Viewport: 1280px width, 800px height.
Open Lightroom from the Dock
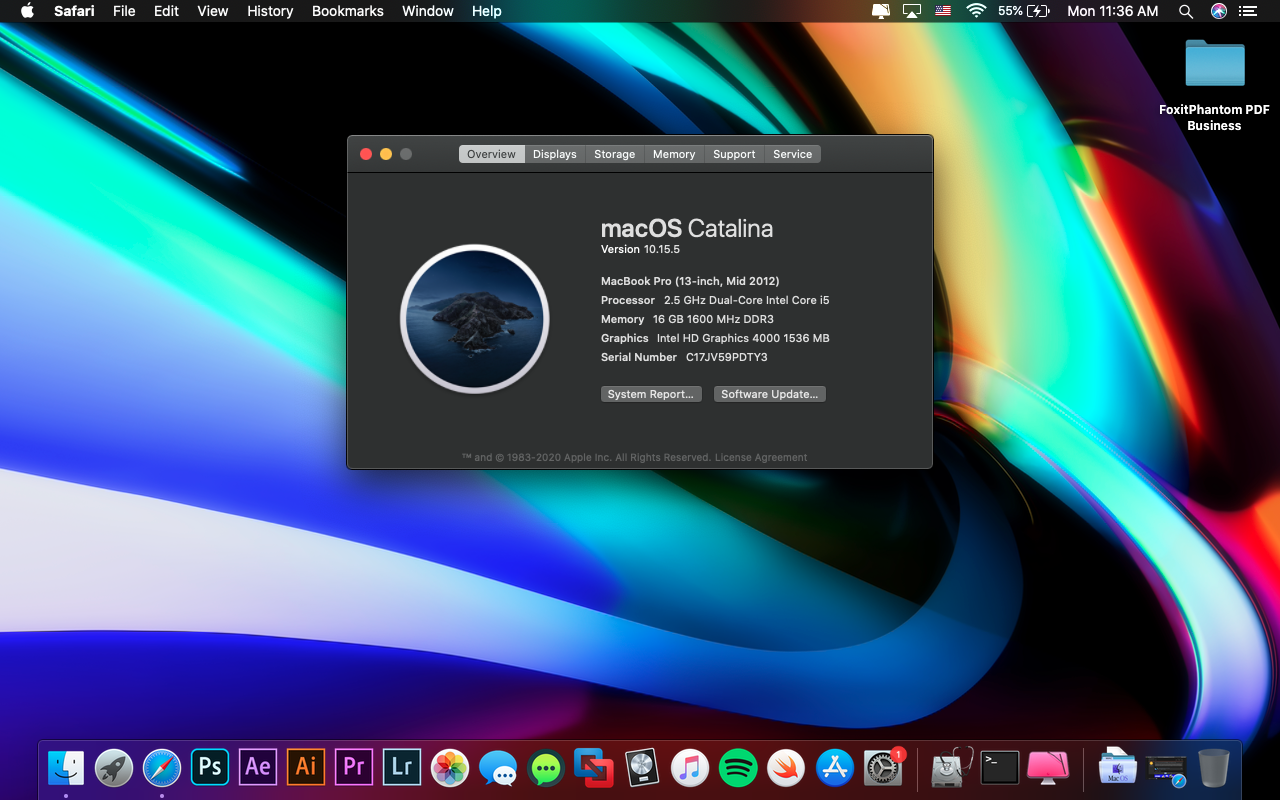(402, 767)
